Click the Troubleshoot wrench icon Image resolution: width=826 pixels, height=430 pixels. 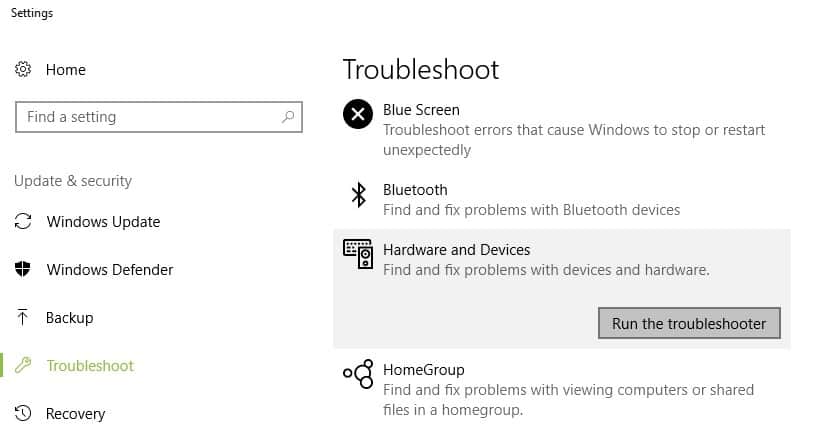[x=23, y=365]
